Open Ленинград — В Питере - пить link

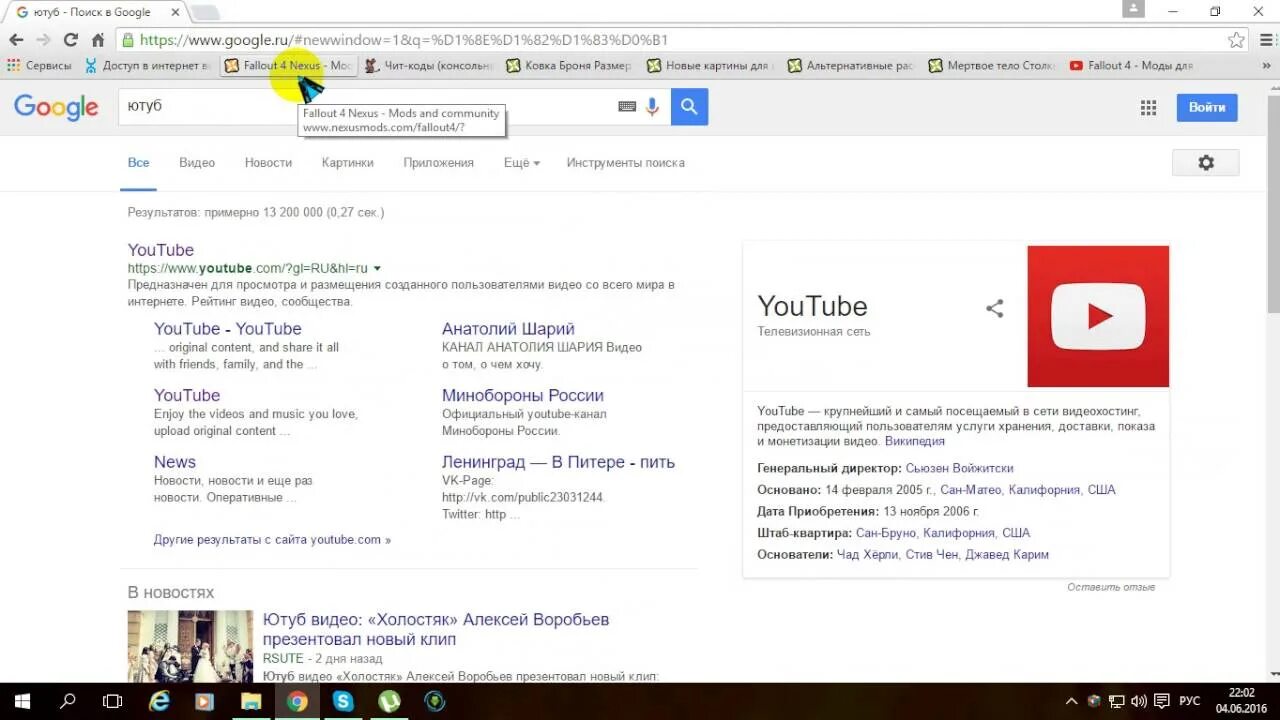(x=558, y=462)
